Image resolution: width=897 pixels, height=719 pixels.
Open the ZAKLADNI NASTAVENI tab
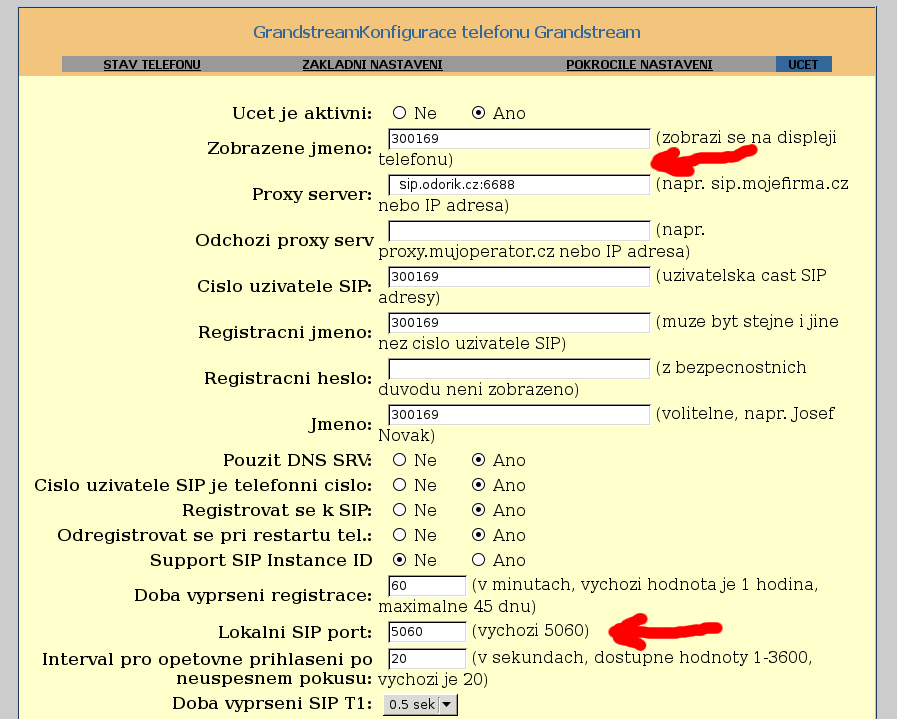(x=372, y=65)
